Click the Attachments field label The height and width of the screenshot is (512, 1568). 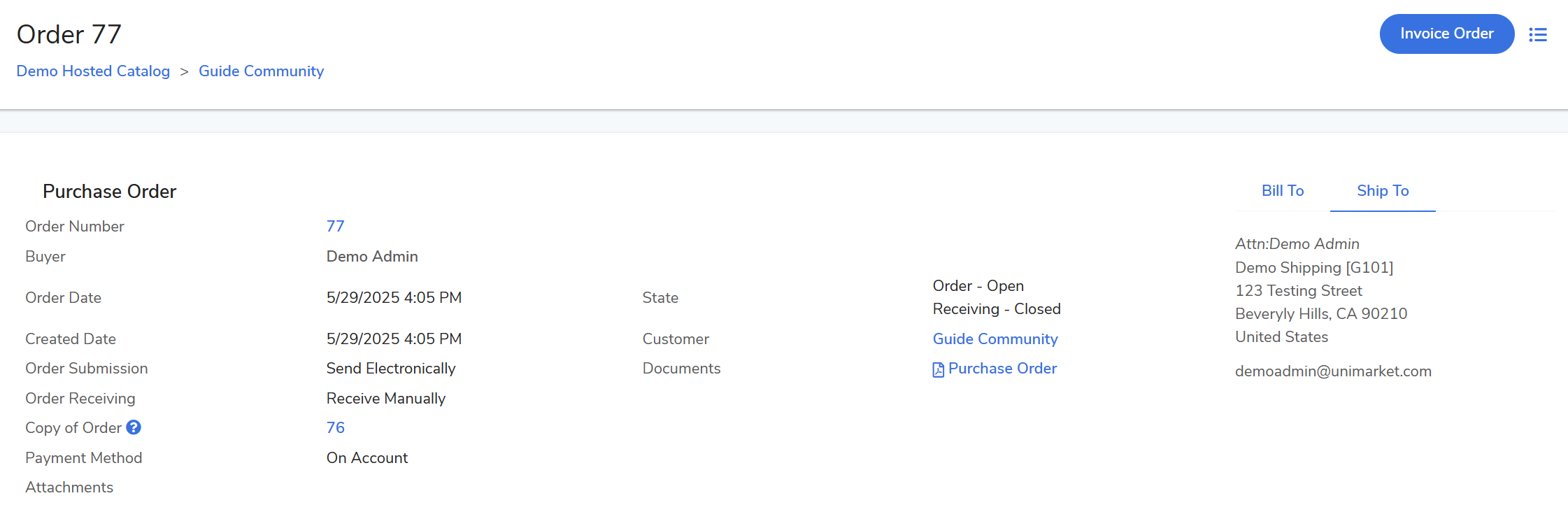(69, 488)
